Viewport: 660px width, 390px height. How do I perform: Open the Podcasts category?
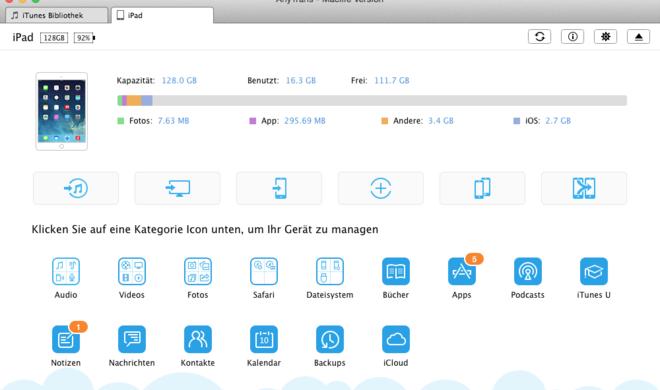(x=528, y=271)
